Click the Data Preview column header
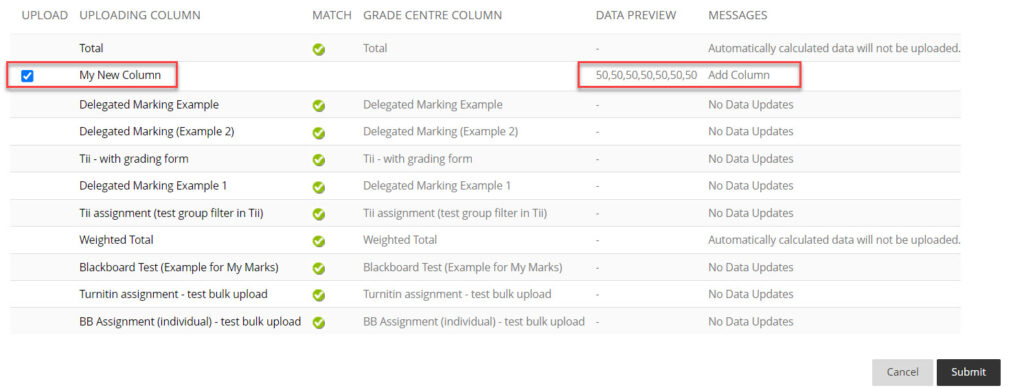The height and width of the screenshot is (388, 1024). 635,15
